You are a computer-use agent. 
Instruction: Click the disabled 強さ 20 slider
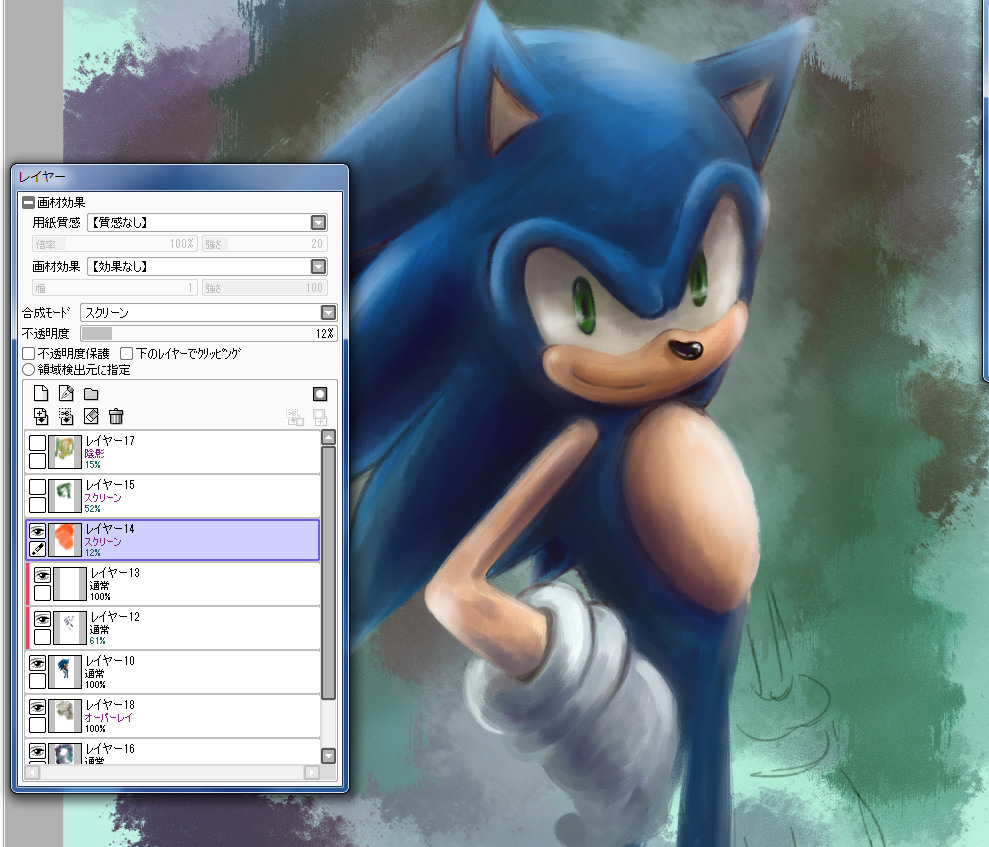coord(264,244)
